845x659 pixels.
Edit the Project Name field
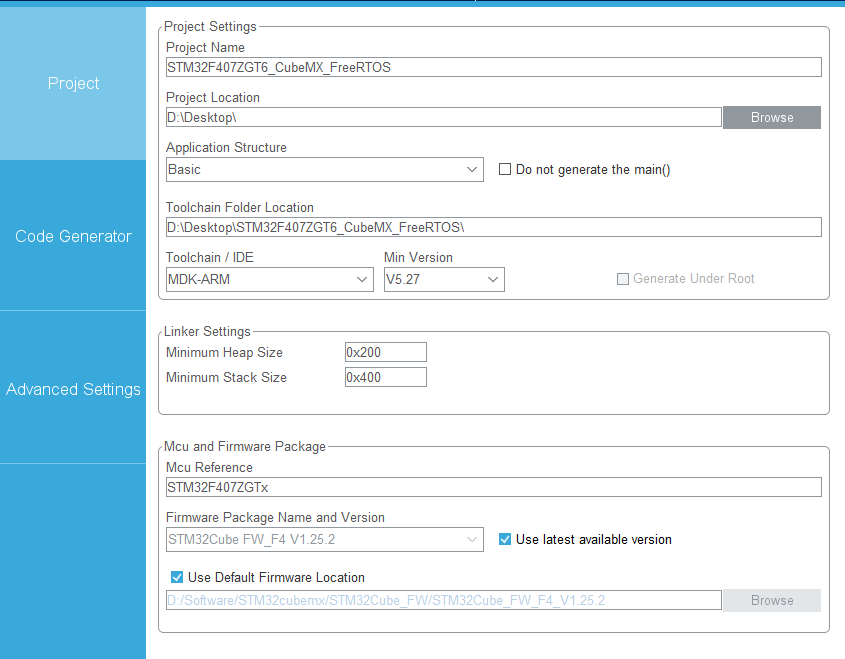(494, 67)
